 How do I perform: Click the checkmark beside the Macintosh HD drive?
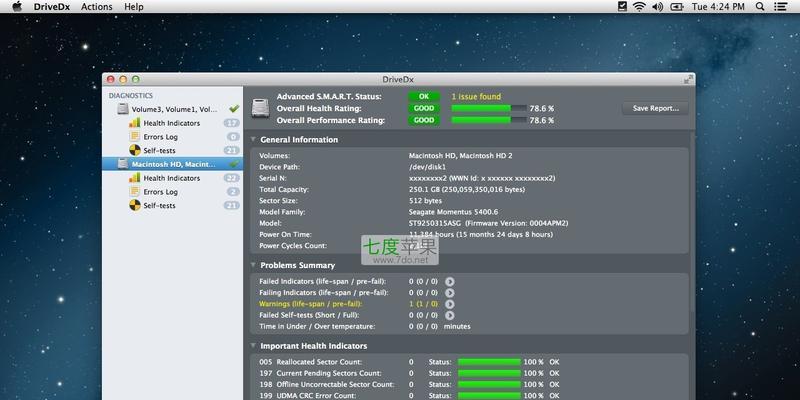[234, 164]
